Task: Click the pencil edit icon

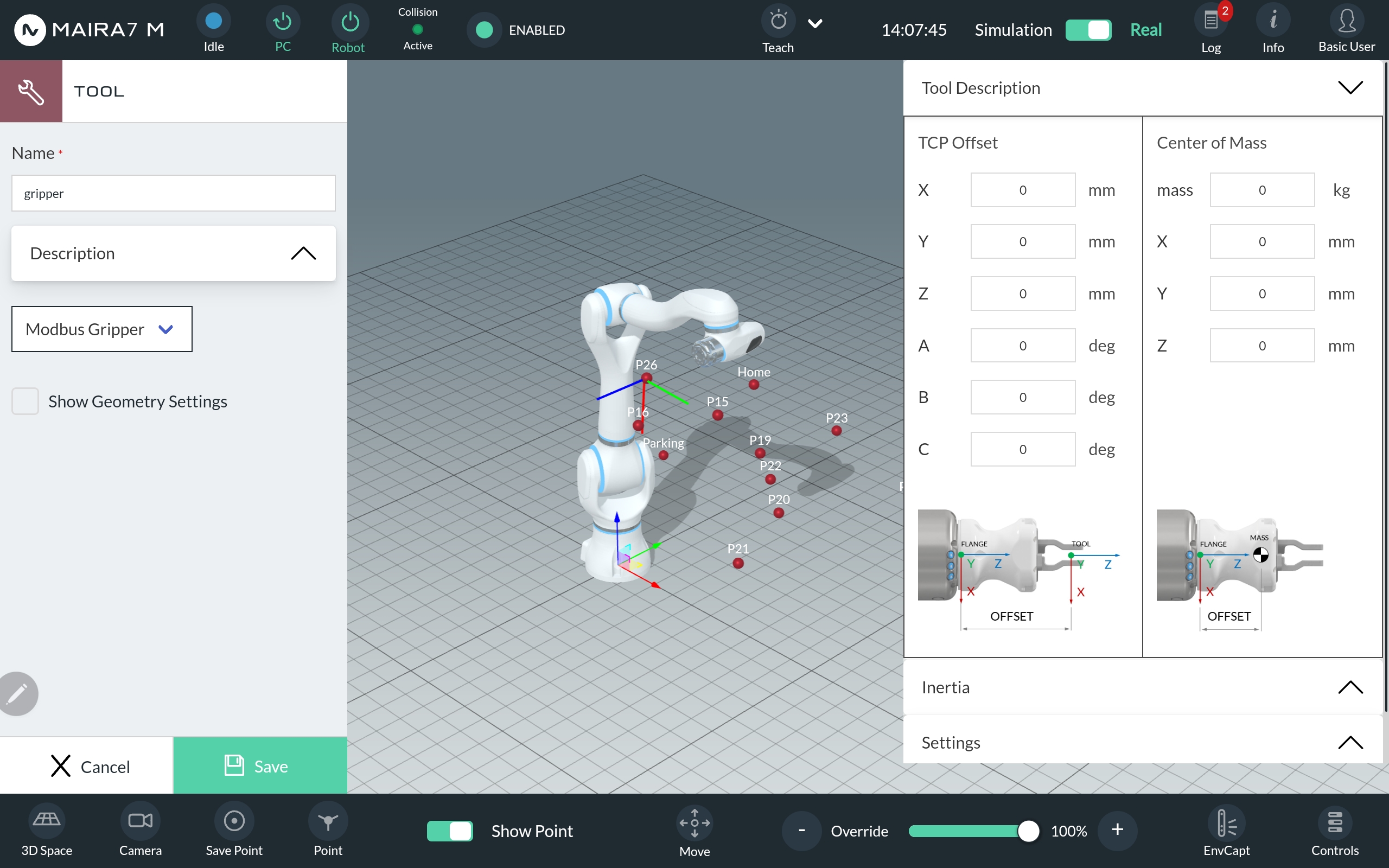Action: click(x=17, y=693)
